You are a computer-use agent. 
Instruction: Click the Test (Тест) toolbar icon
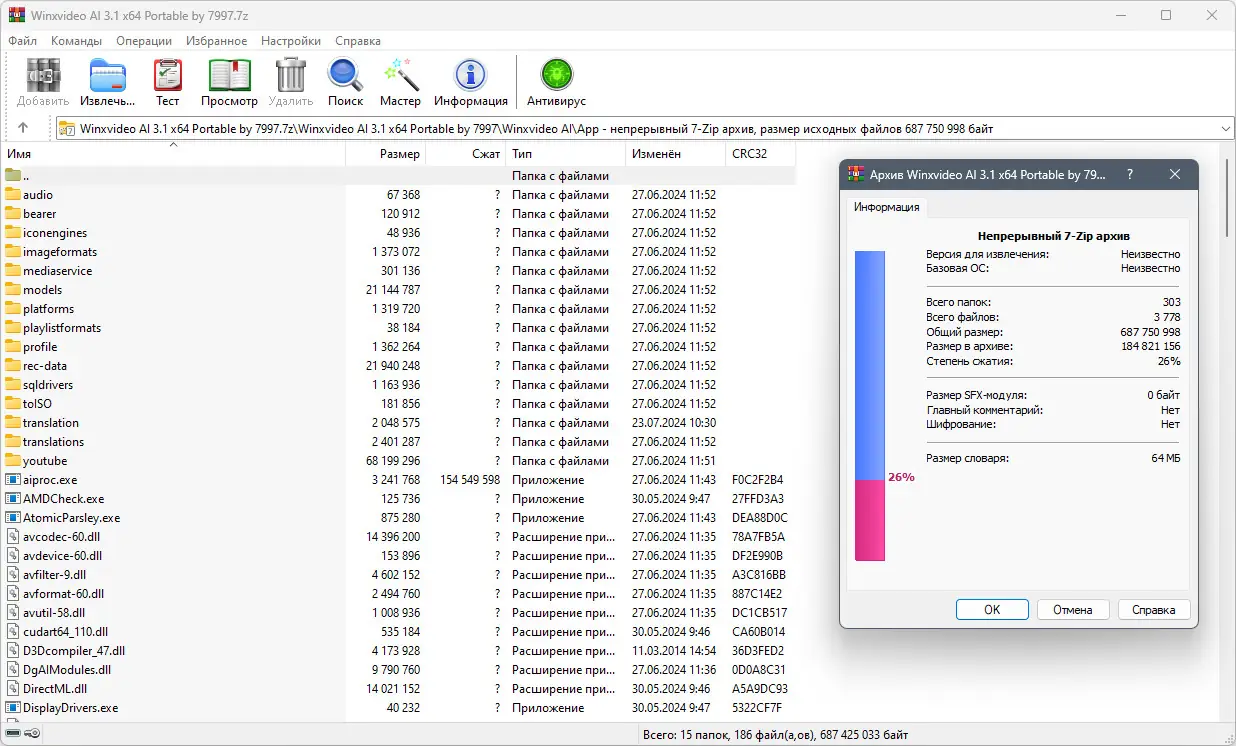(x=167, y=75)
